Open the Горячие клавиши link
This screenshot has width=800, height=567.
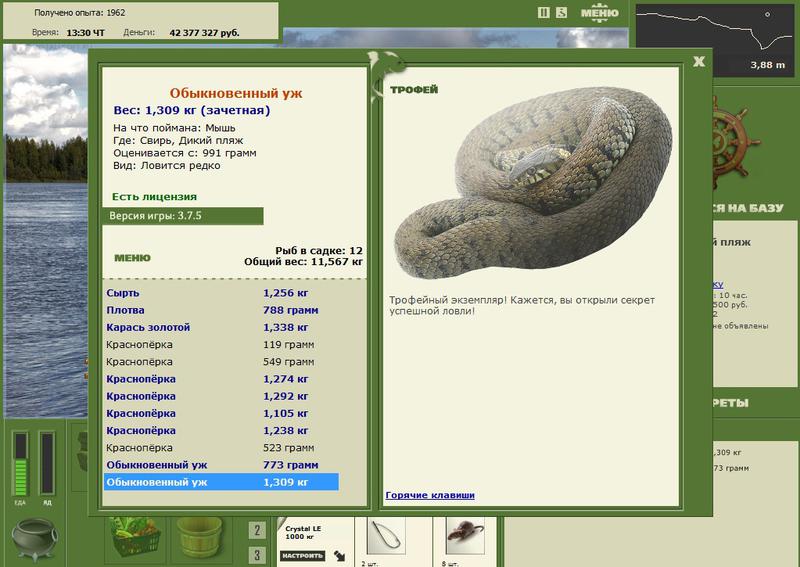tap(430, 495)
